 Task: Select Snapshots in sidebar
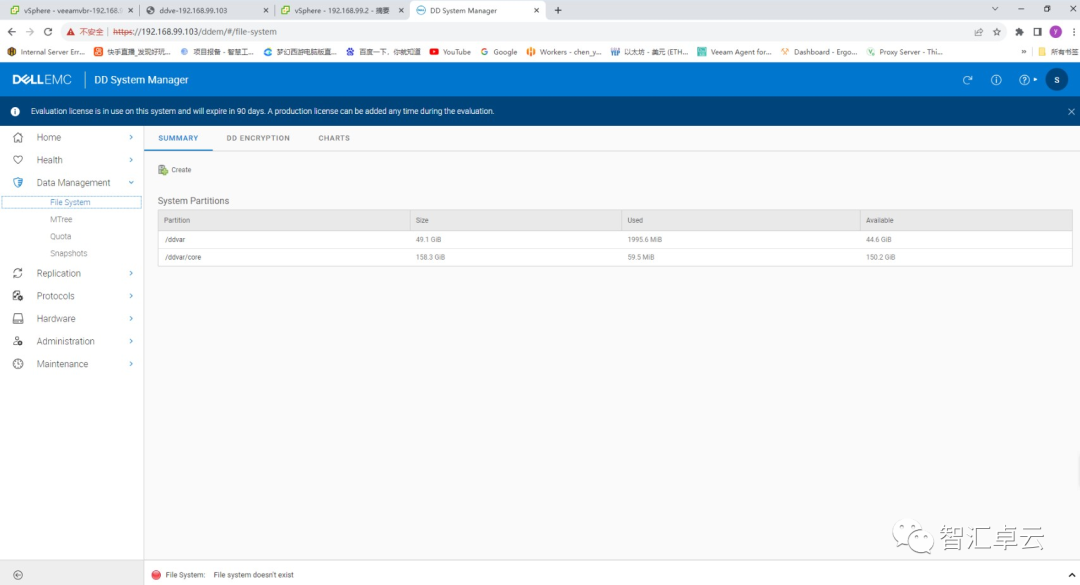(69, 254)
